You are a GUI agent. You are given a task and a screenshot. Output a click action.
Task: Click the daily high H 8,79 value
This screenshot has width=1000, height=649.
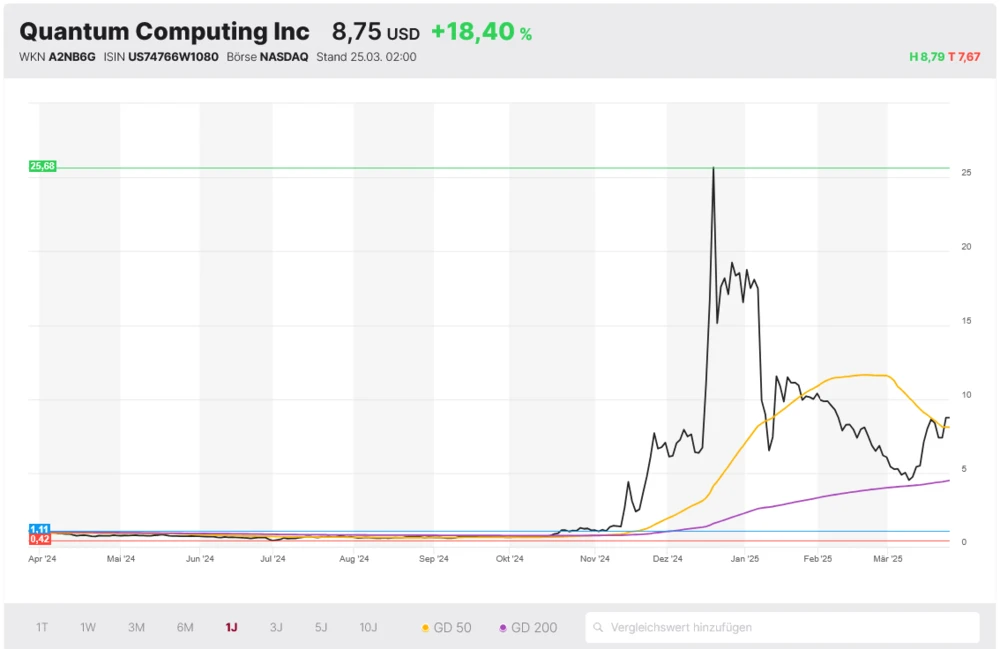pos(926,57)
